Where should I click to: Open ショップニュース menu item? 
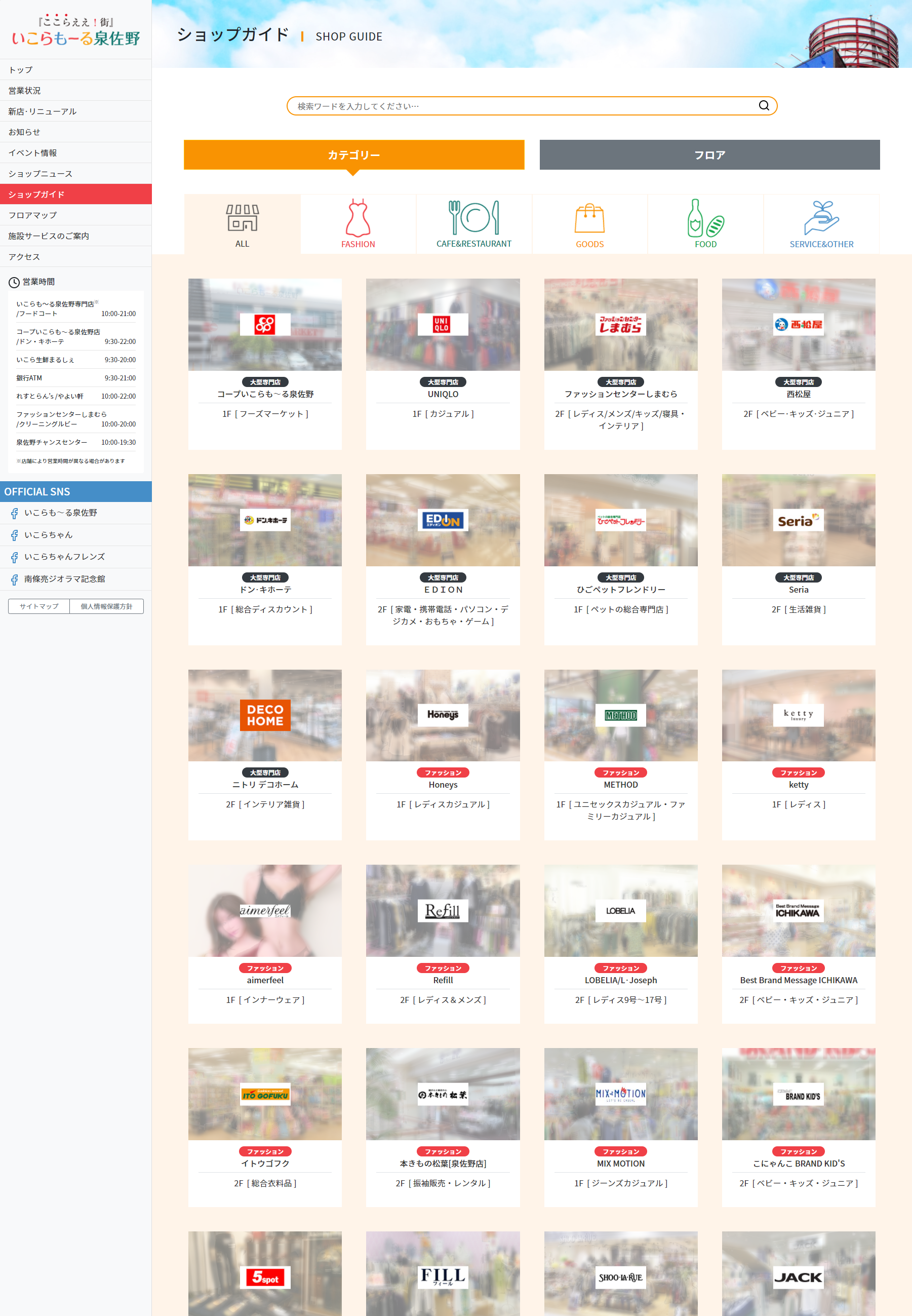click(x=76, y=174)
